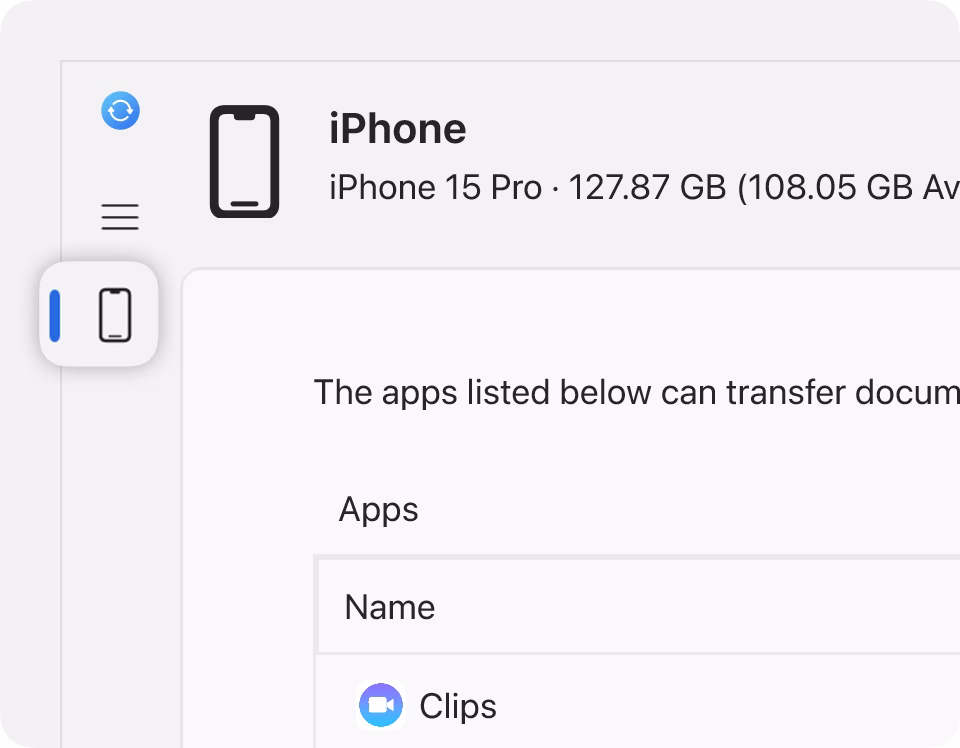Click the blue selection indicator bar in sidebar
960x748 pixels.
[56, 314]
